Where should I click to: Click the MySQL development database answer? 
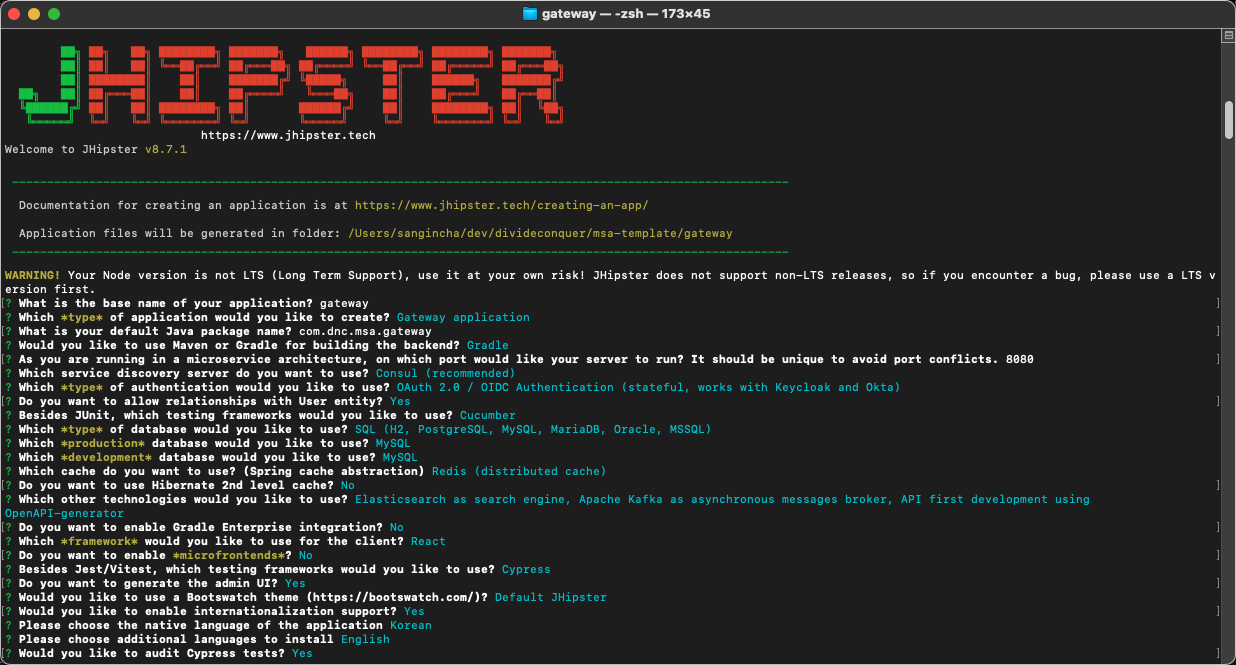(400, 457)
